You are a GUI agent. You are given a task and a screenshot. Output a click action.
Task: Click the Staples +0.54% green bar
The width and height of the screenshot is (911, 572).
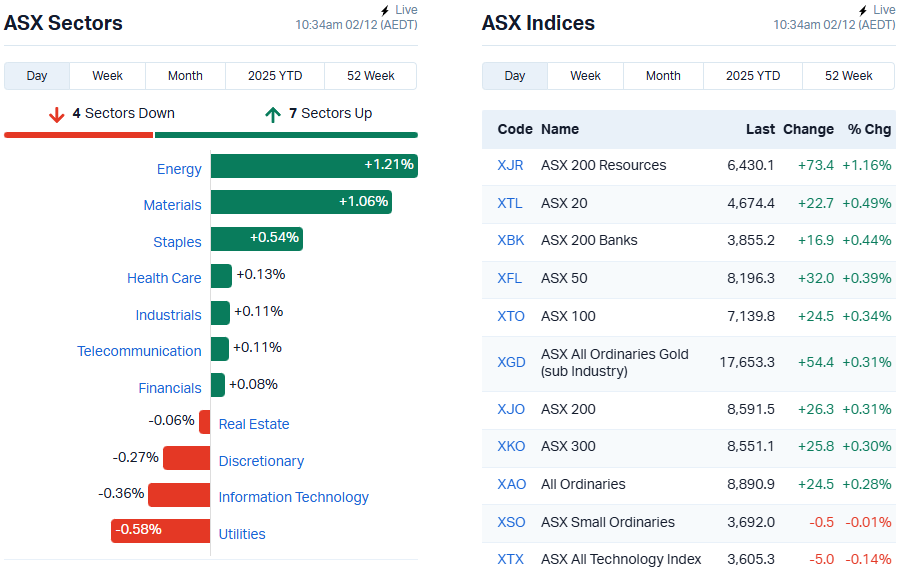pos(257,239)
